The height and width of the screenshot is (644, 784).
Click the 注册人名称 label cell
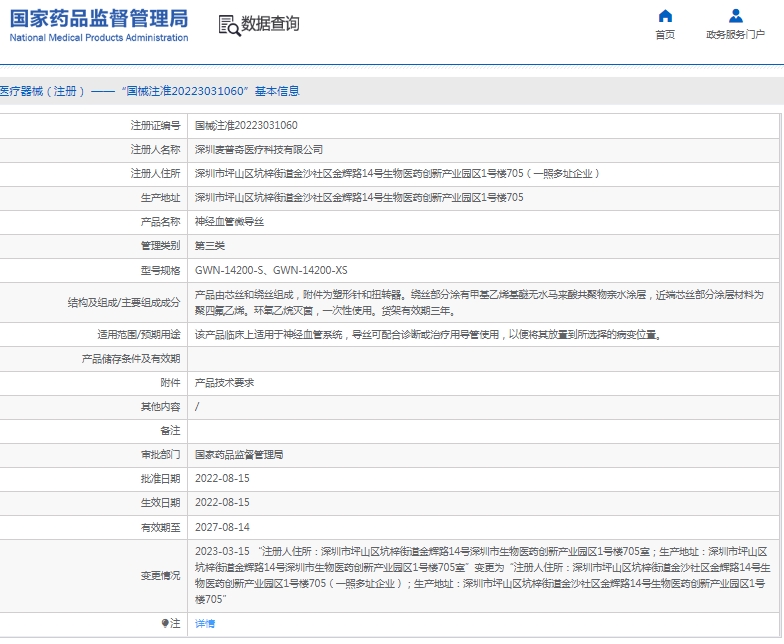(156, 150)
